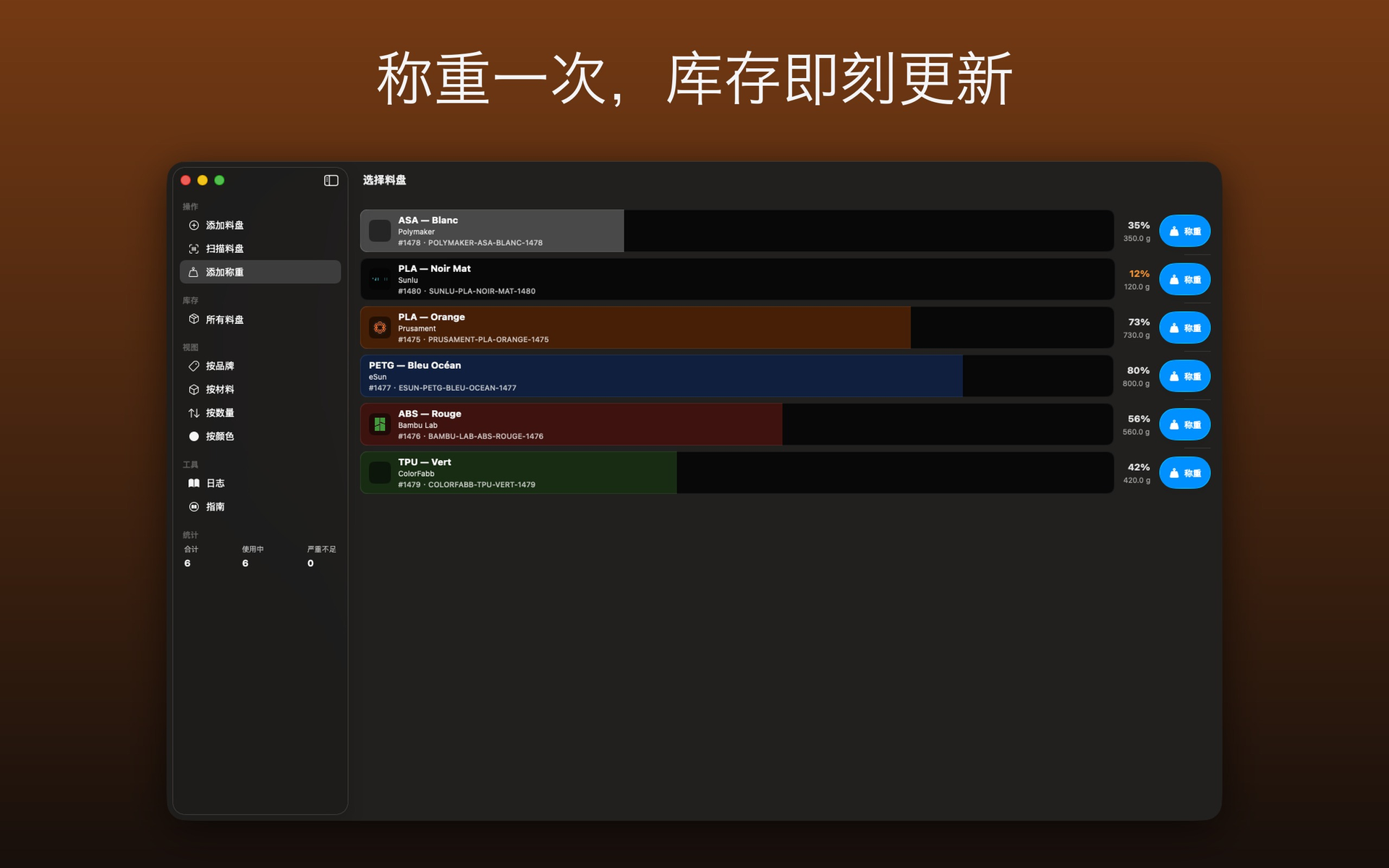Image resolution: width=1389 pixels, height=868 pixels.
Task: Click the 合计 total statistic
Action: (x=191, y=556)
